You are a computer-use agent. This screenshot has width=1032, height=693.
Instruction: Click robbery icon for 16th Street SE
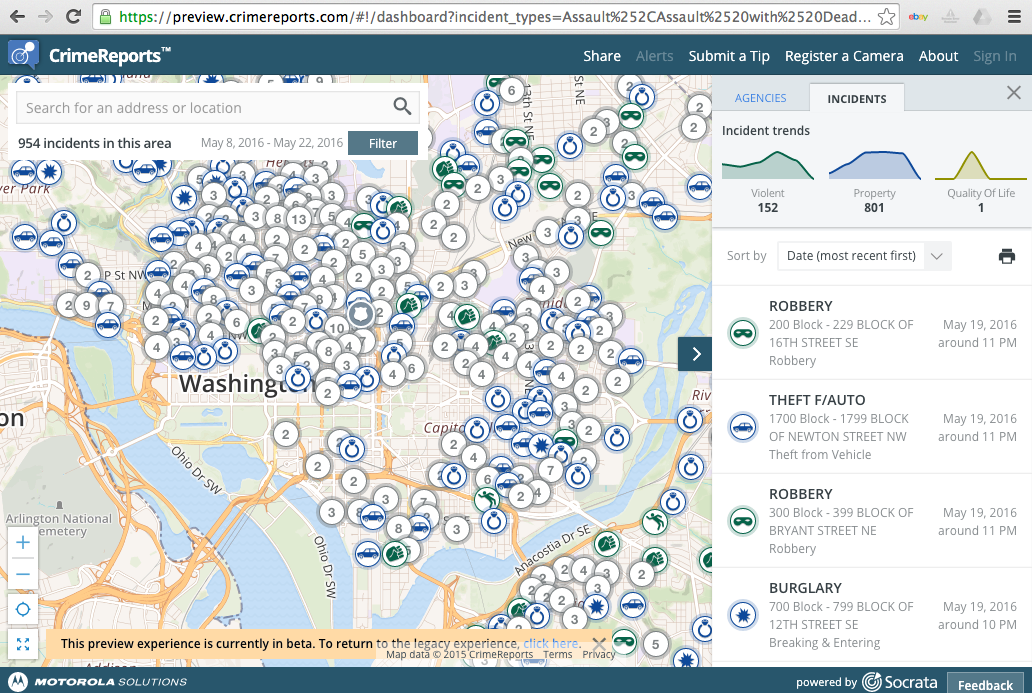point(742,333)
